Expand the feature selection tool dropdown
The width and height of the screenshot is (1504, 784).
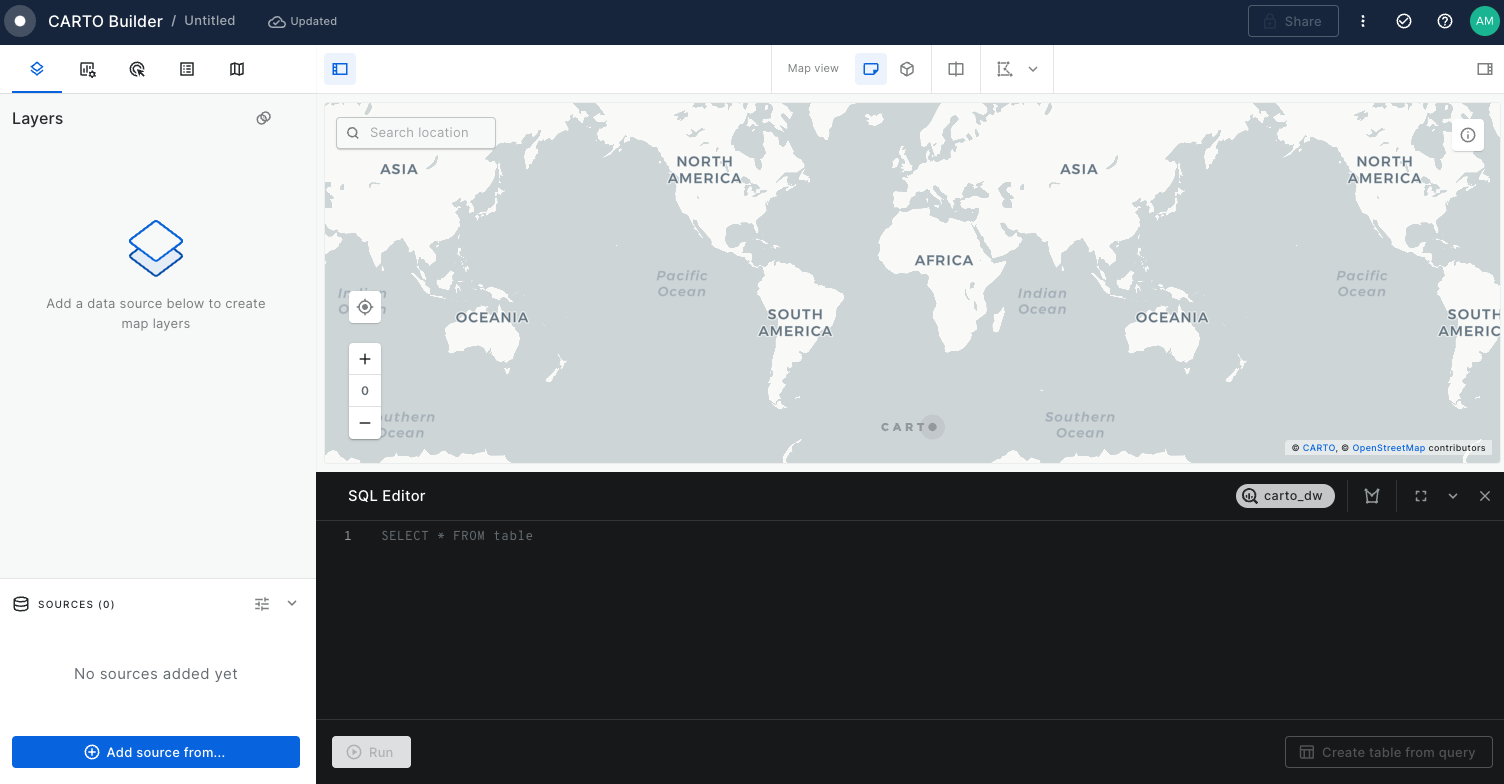(1033, 69)
